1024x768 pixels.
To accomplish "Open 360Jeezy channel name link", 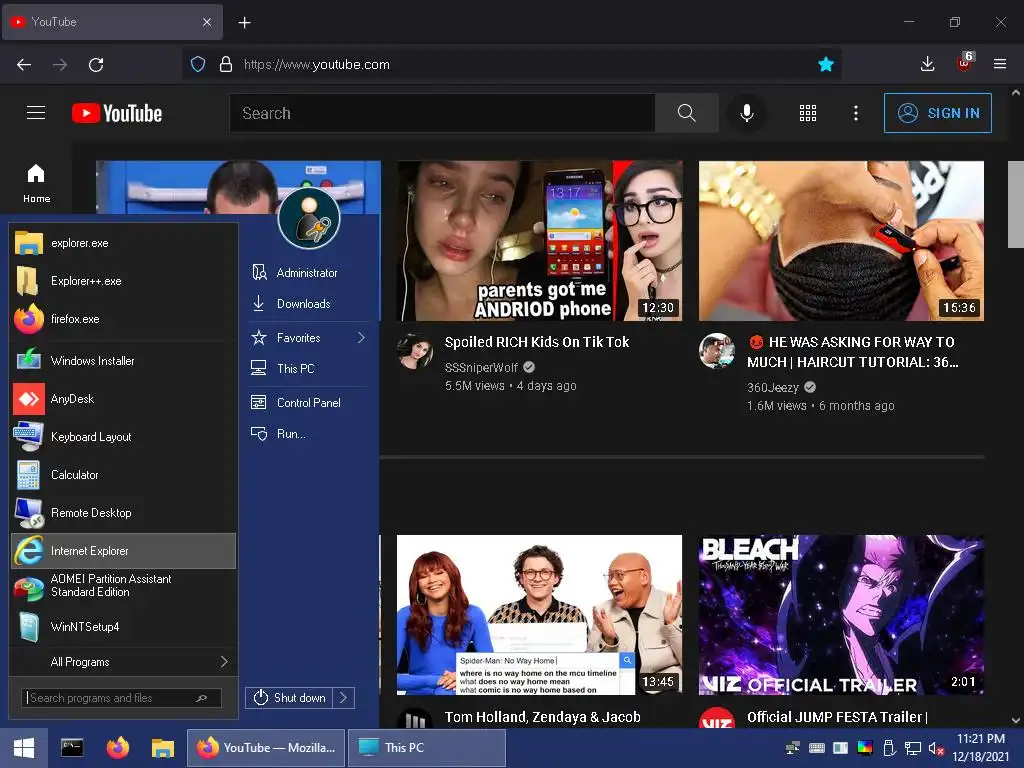I will [x=773, y=387].
